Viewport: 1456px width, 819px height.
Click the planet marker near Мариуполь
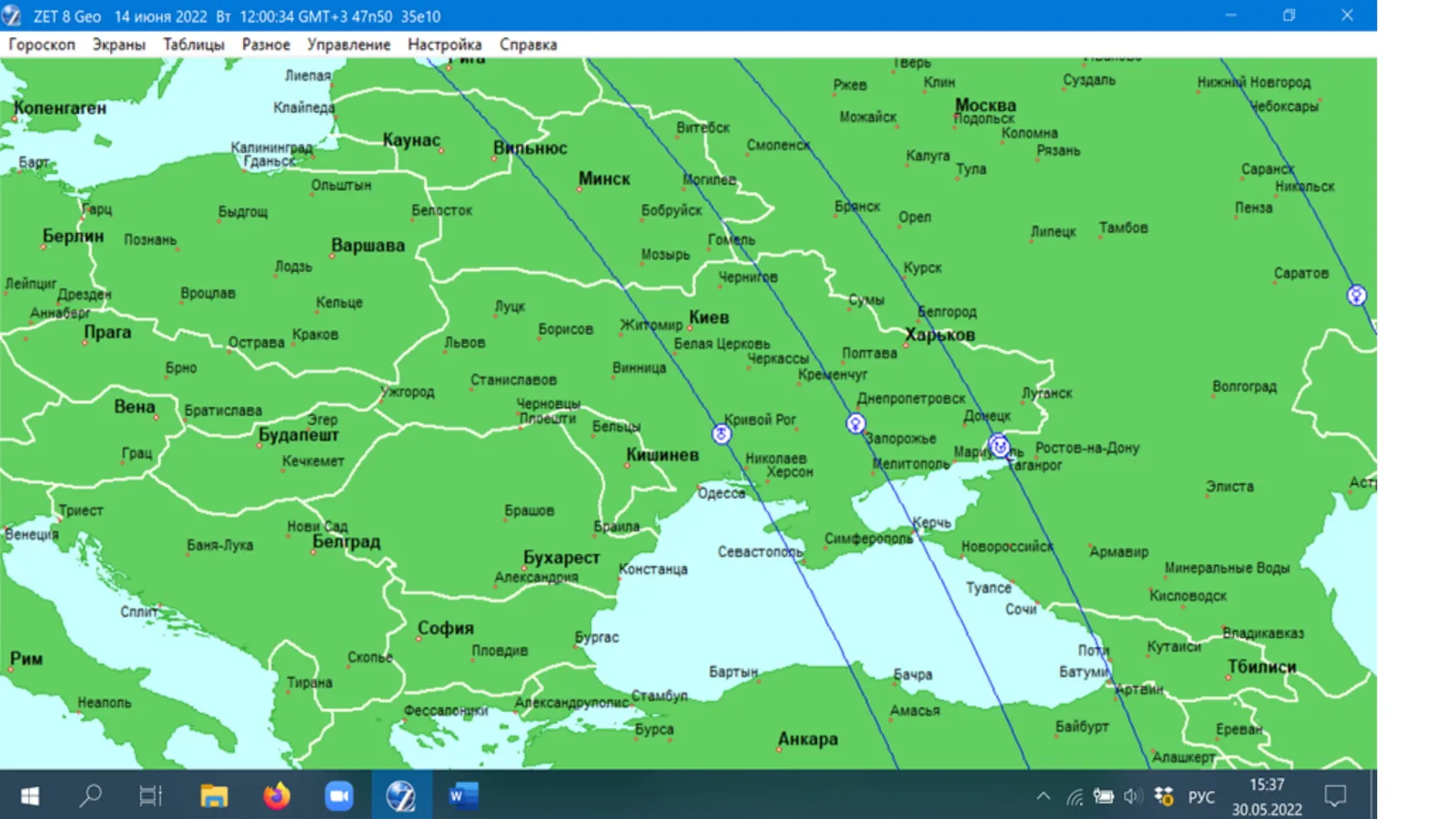[999, 446]
